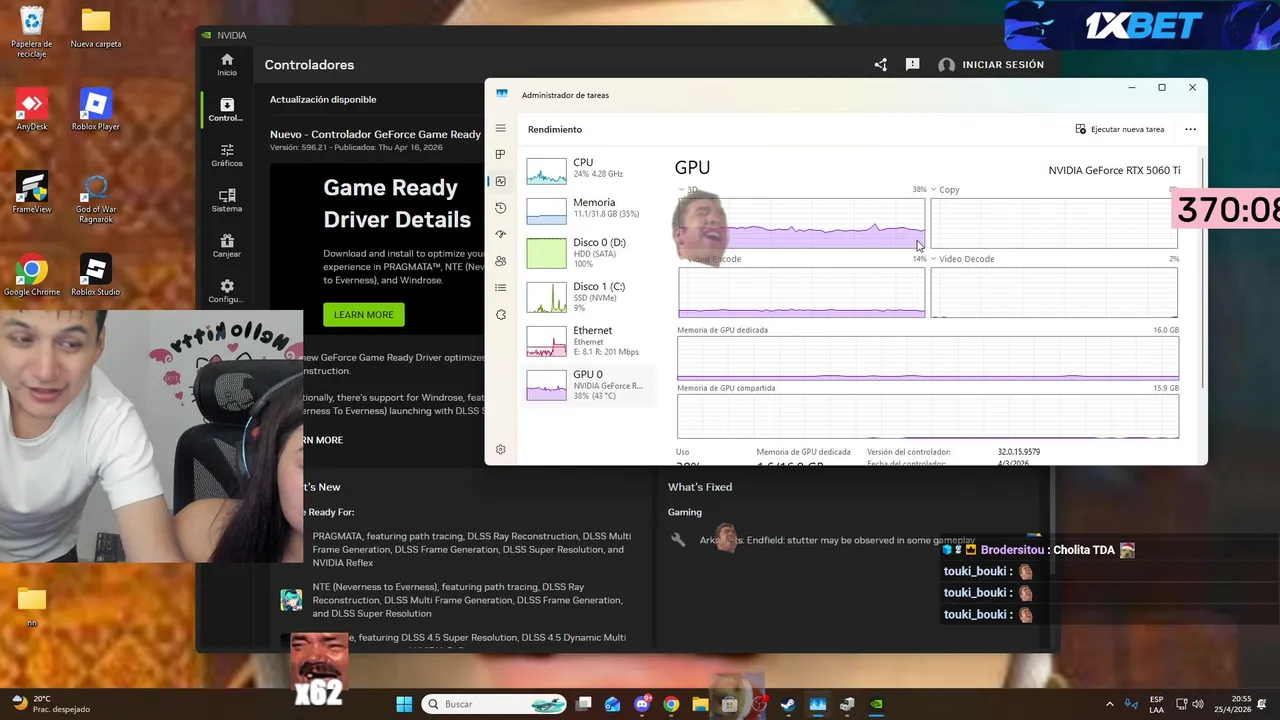Select GPU 0 in the performance list
The height and width of the screenshot is (720, 1280).
(588, 385)
